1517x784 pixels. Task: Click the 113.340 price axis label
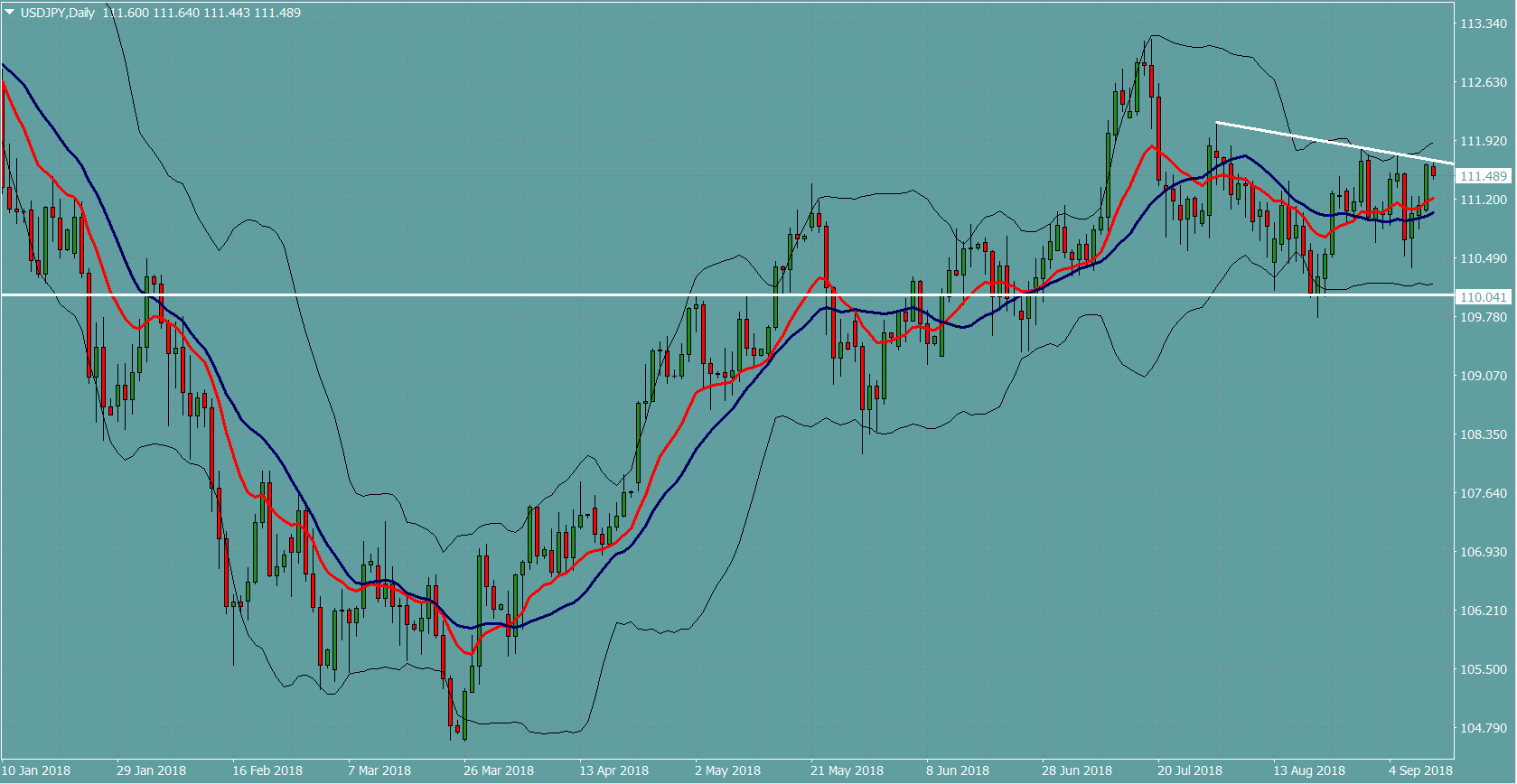[1483, 23]
